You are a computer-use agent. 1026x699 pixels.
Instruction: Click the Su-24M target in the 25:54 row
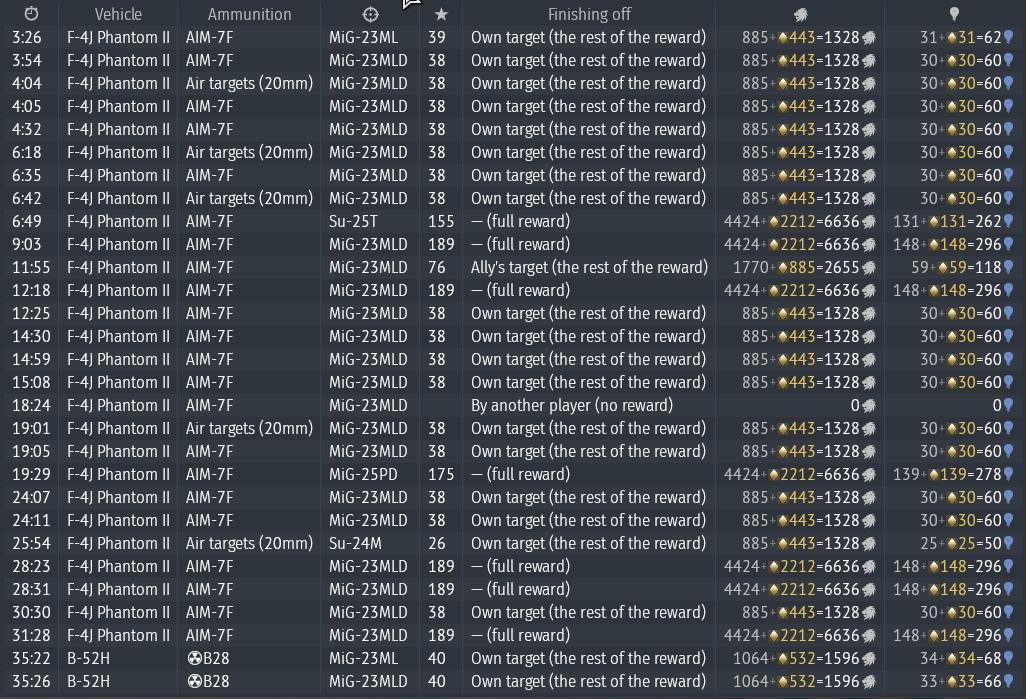click(x=358, y=543)
